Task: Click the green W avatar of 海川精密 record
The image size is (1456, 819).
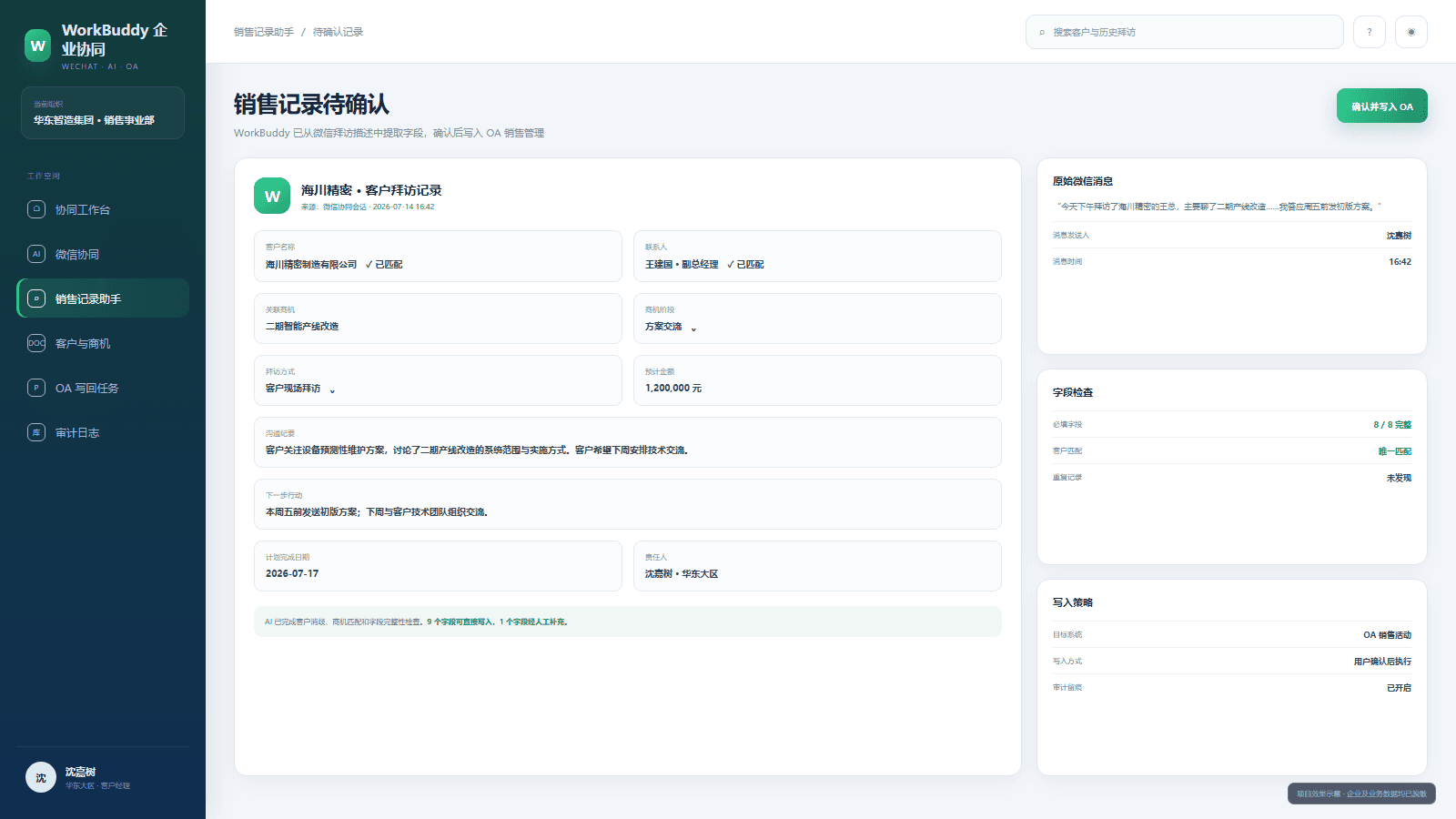Action: pyautogui.click(x=272, y=196)
